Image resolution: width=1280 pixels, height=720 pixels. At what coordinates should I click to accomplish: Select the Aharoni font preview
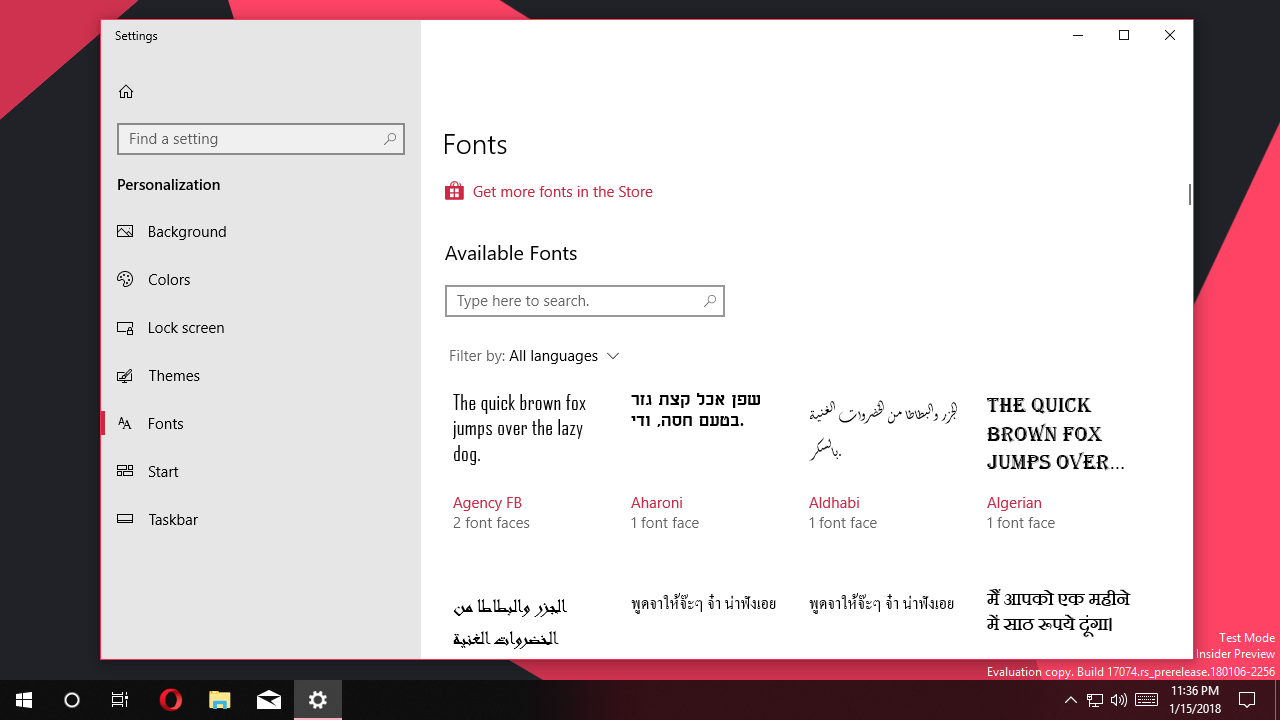[x=657, y=502]
